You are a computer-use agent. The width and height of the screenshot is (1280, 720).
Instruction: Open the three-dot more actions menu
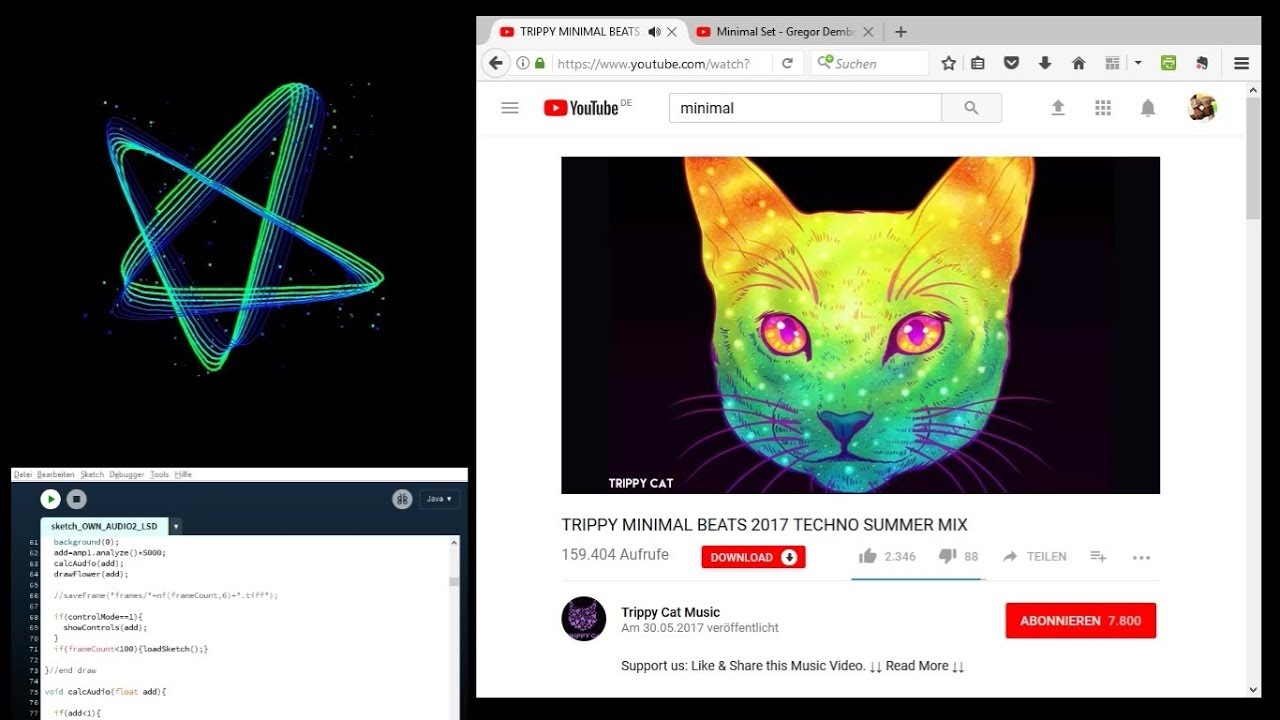point(1141,557)
